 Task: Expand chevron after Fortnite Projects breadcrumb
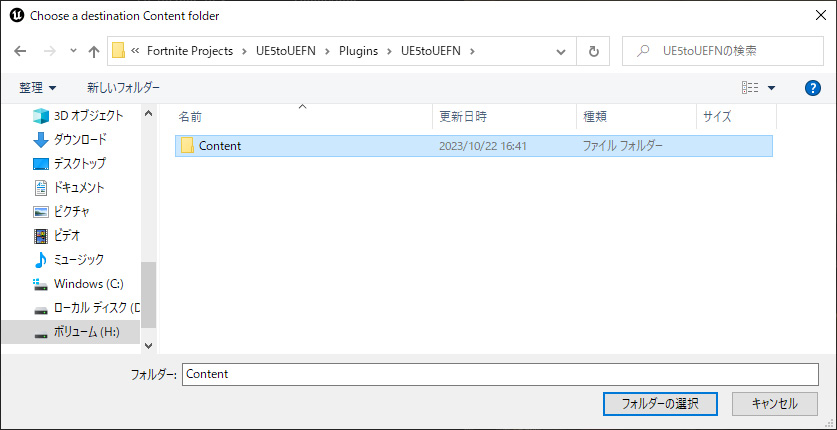point(244,51)
